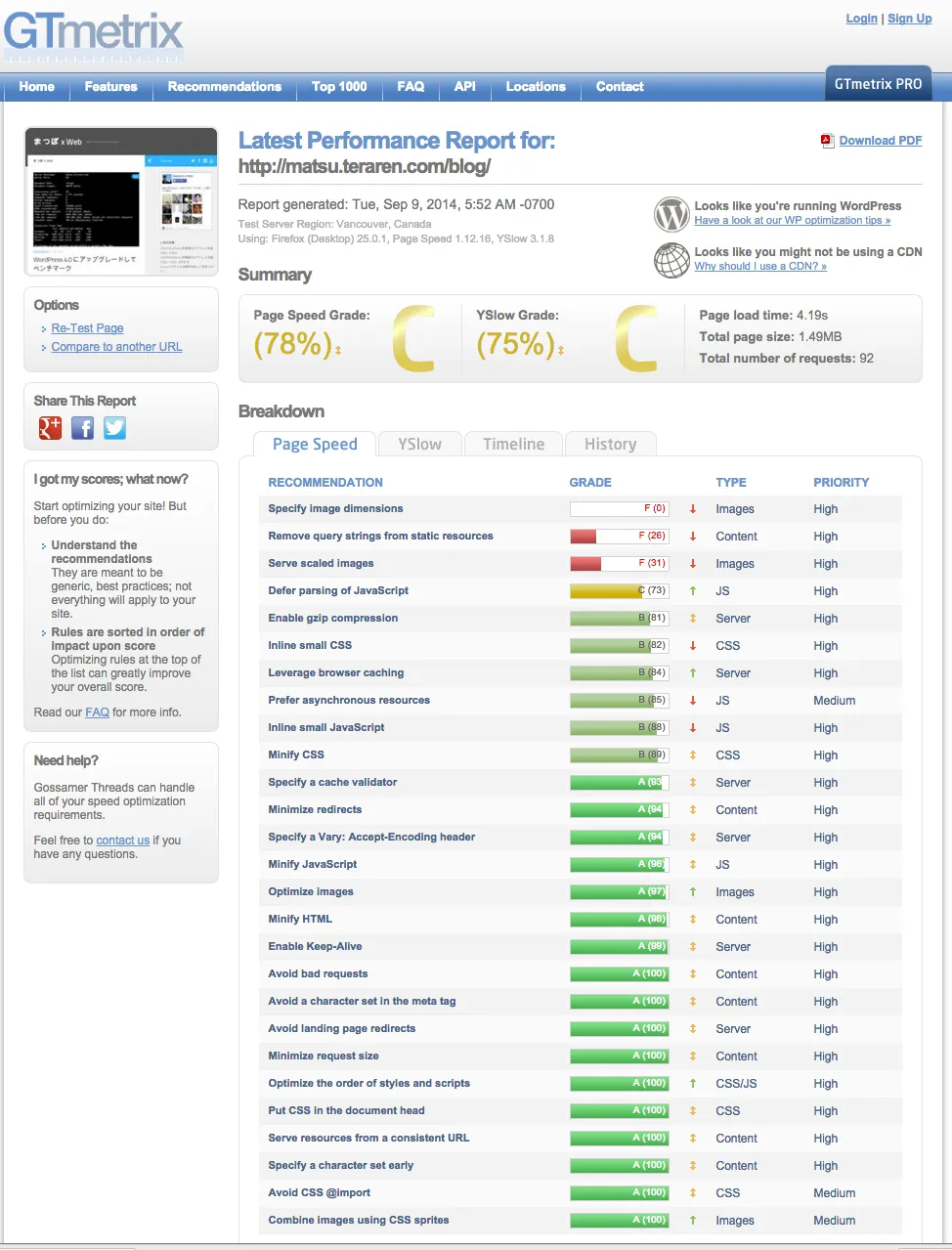The height and width of the screenshot is (1250, 952).
Task: Go to the Locations page
Action: (x=536, y=87)
